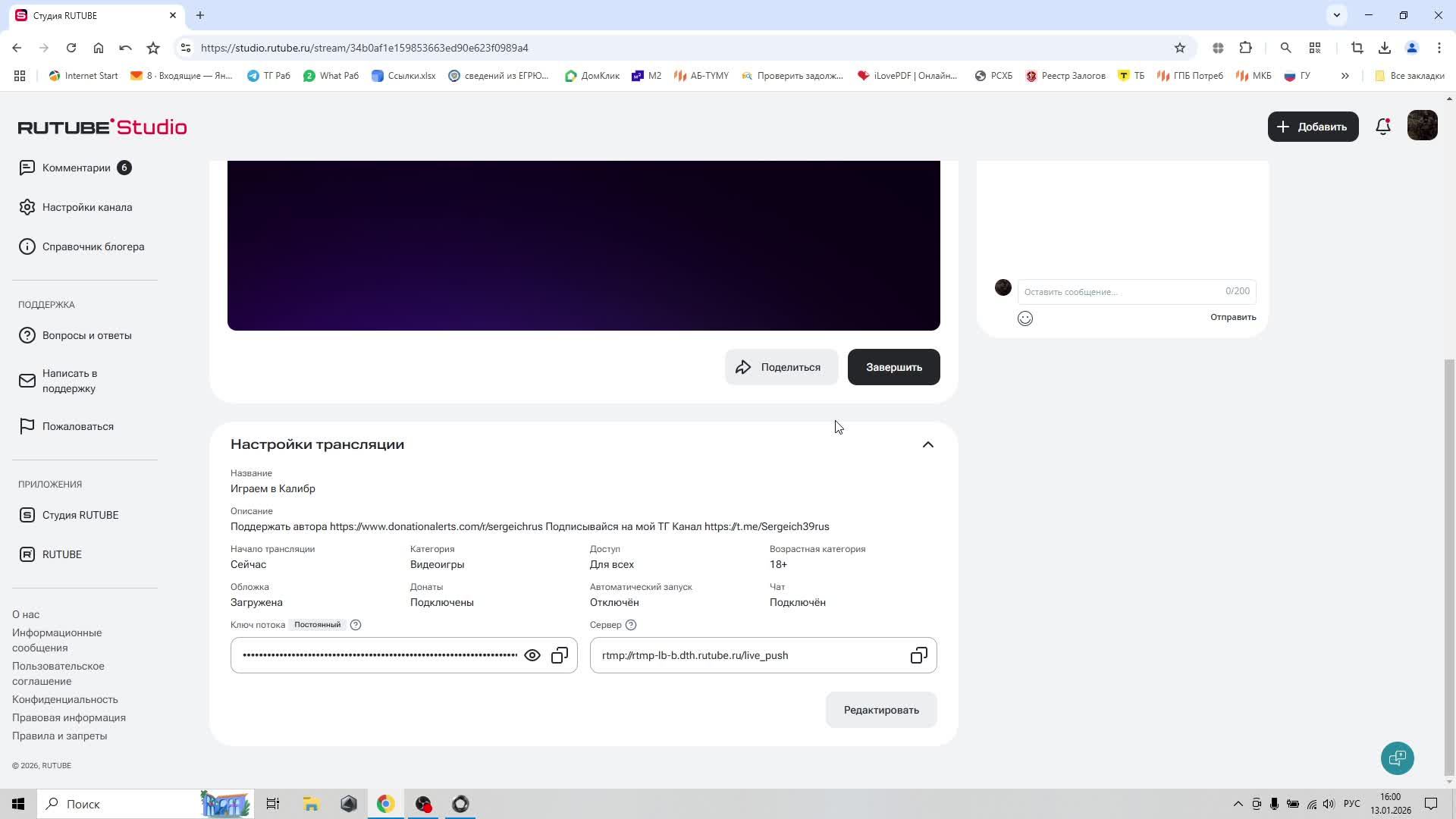1456x819 pixels.
Task: Open the browser tab search dropdown
Action: [1336, 15]
